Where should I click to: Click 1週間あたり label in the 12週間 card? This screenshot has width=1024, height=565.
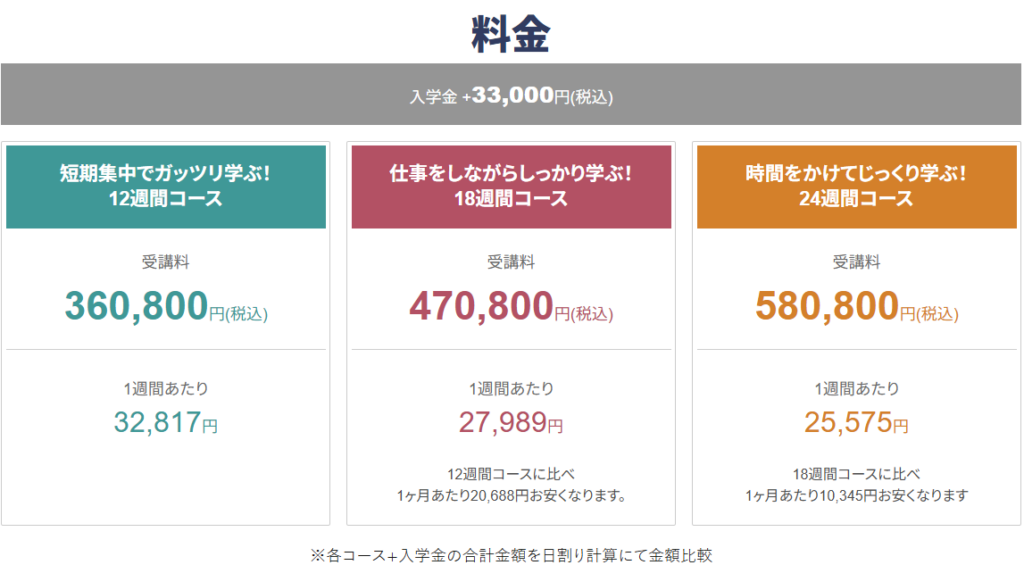(166, 389)
